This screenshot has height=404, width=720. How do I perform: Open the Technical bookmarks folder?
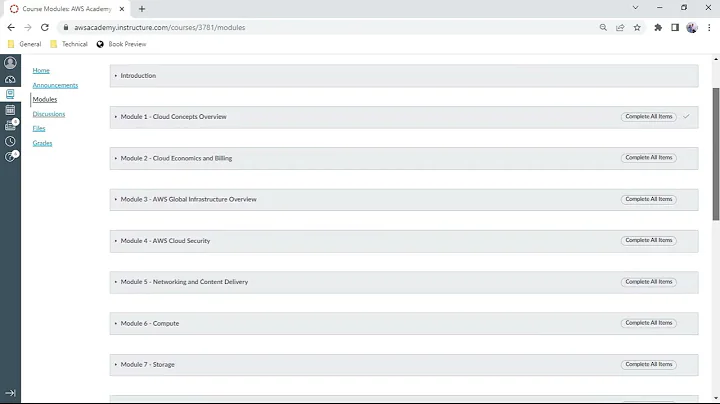coord(69,44)
